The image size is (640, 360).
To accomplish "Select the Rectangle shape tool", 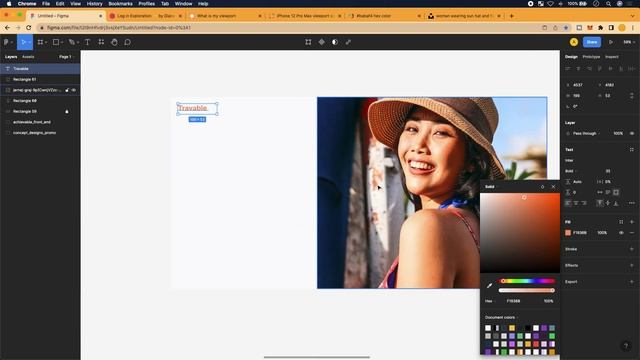I will pyautogui.click(x=56, y=42).
